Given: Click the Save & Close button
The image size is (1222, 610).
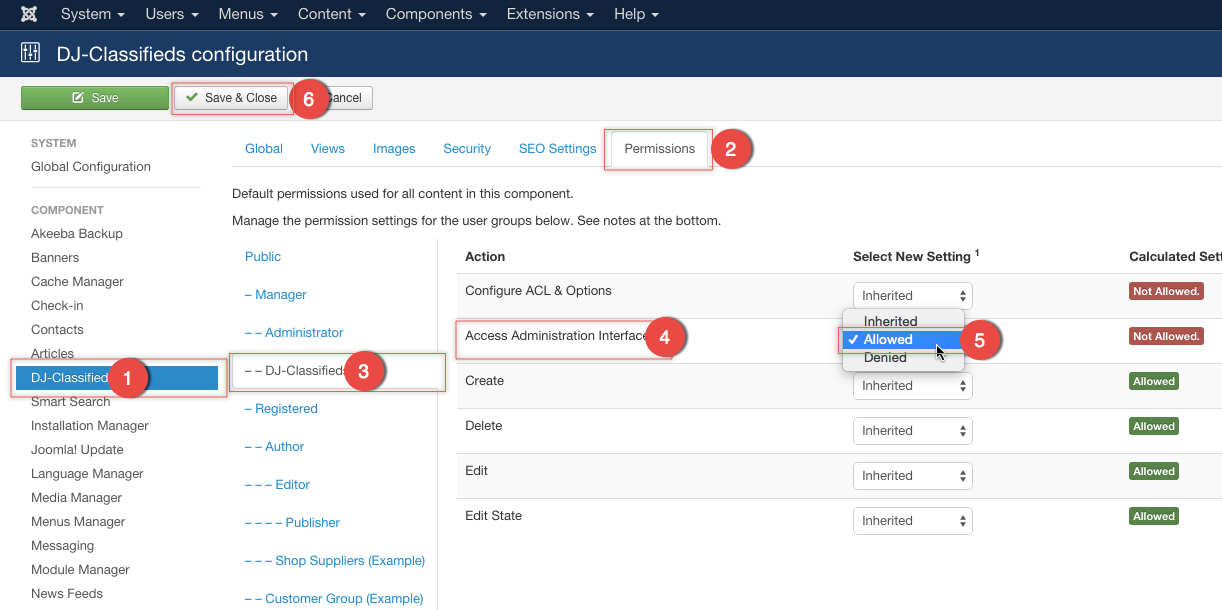Looking at the screenshot, I should click(231, 98).
